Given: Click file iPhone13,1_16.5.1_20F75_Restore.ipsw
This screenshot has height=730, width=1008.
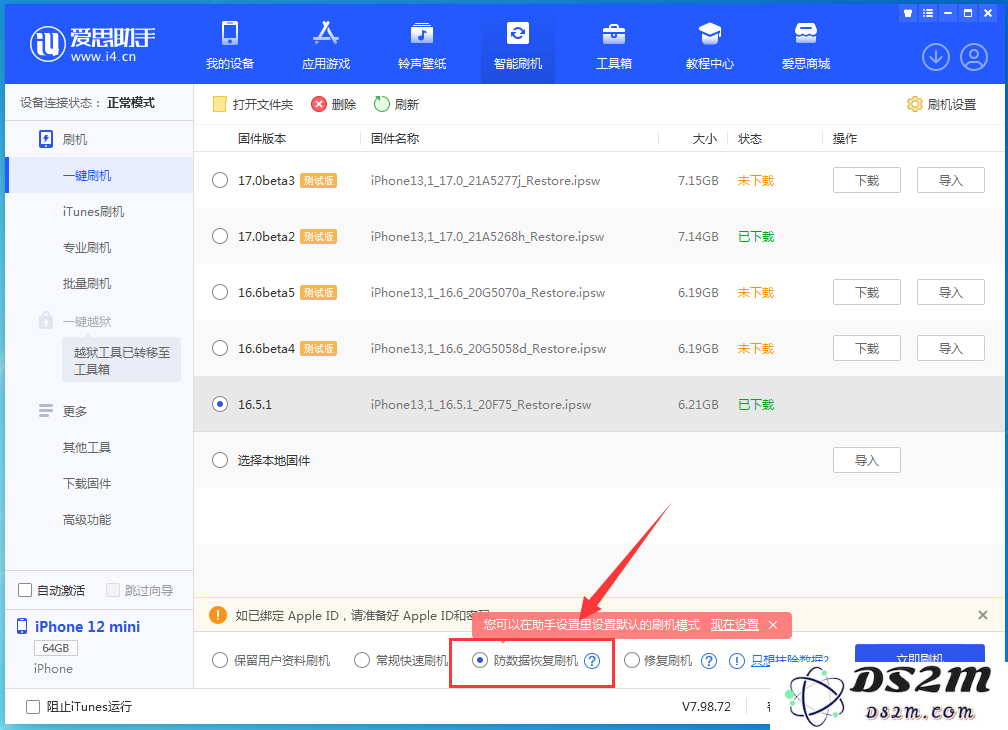Looking at the screenshot, I should (481, 404).
